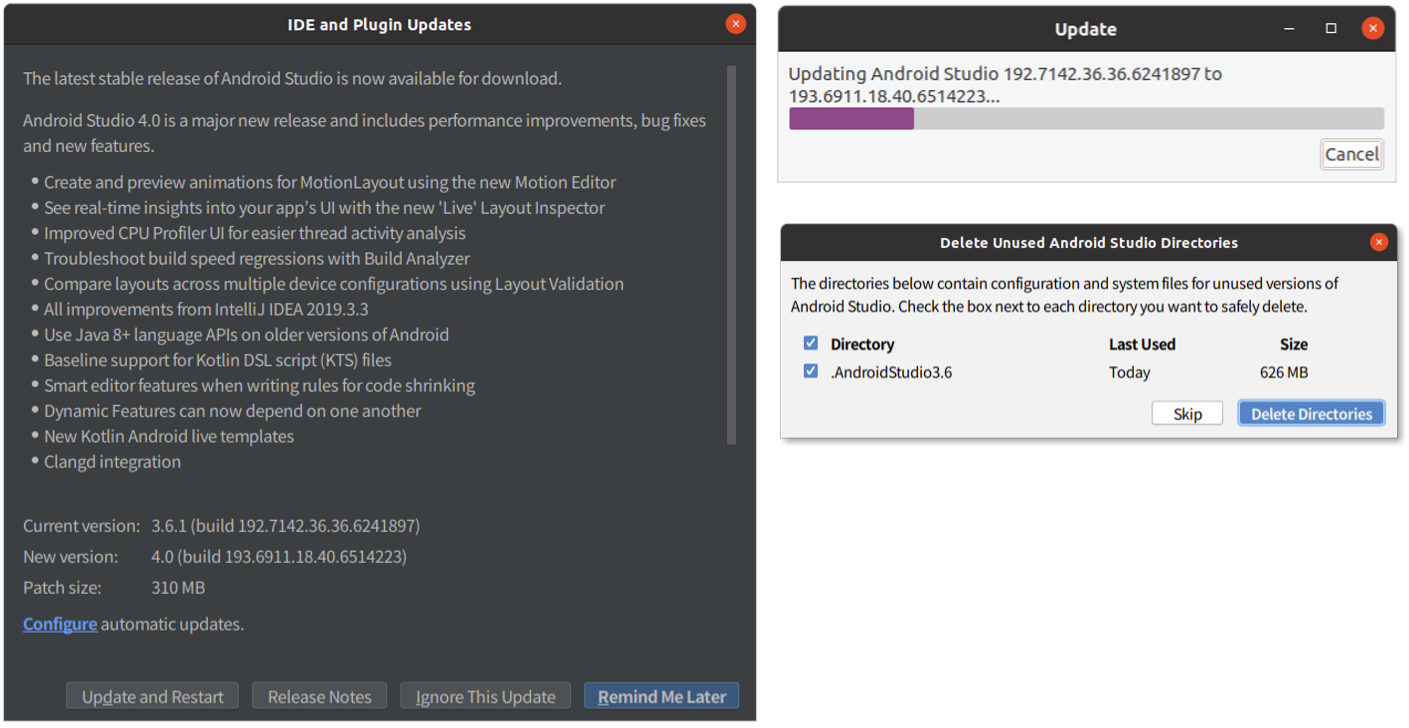Click the Improved CPU Profiler UI item
The height and width of the screenshot is (728, 1409).
click(x=255, y=233)
